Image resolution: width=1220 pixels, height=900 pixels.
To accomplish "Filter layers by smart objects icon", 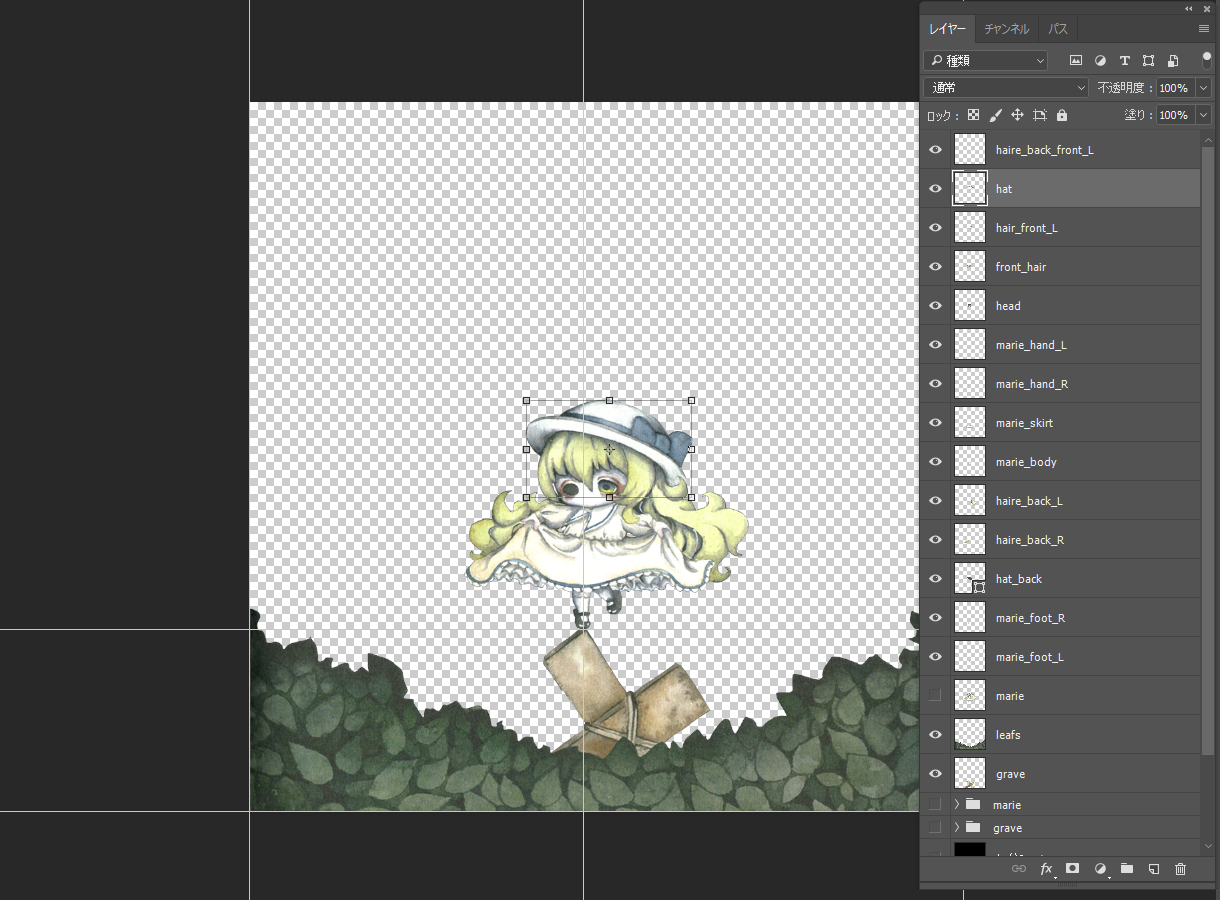I will pyautogui.click(x=1173, y=60).
